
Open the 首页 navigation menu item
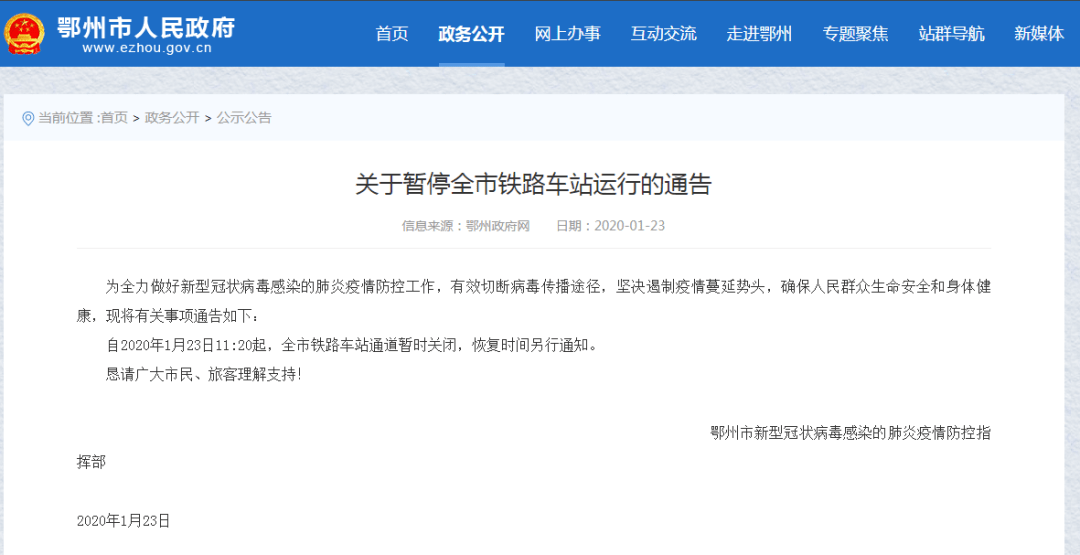[x=392, y=34]
